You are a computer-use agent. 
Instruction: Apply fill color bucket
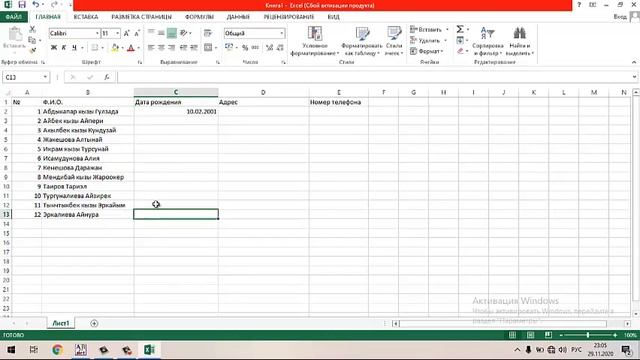pos(115,48)
